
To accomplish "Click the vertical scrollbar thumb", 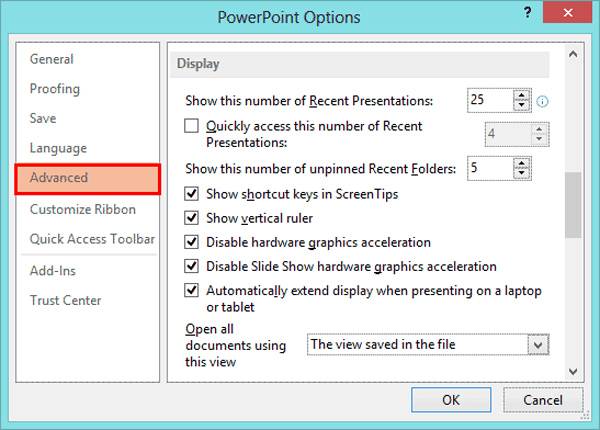I will 573,204.
